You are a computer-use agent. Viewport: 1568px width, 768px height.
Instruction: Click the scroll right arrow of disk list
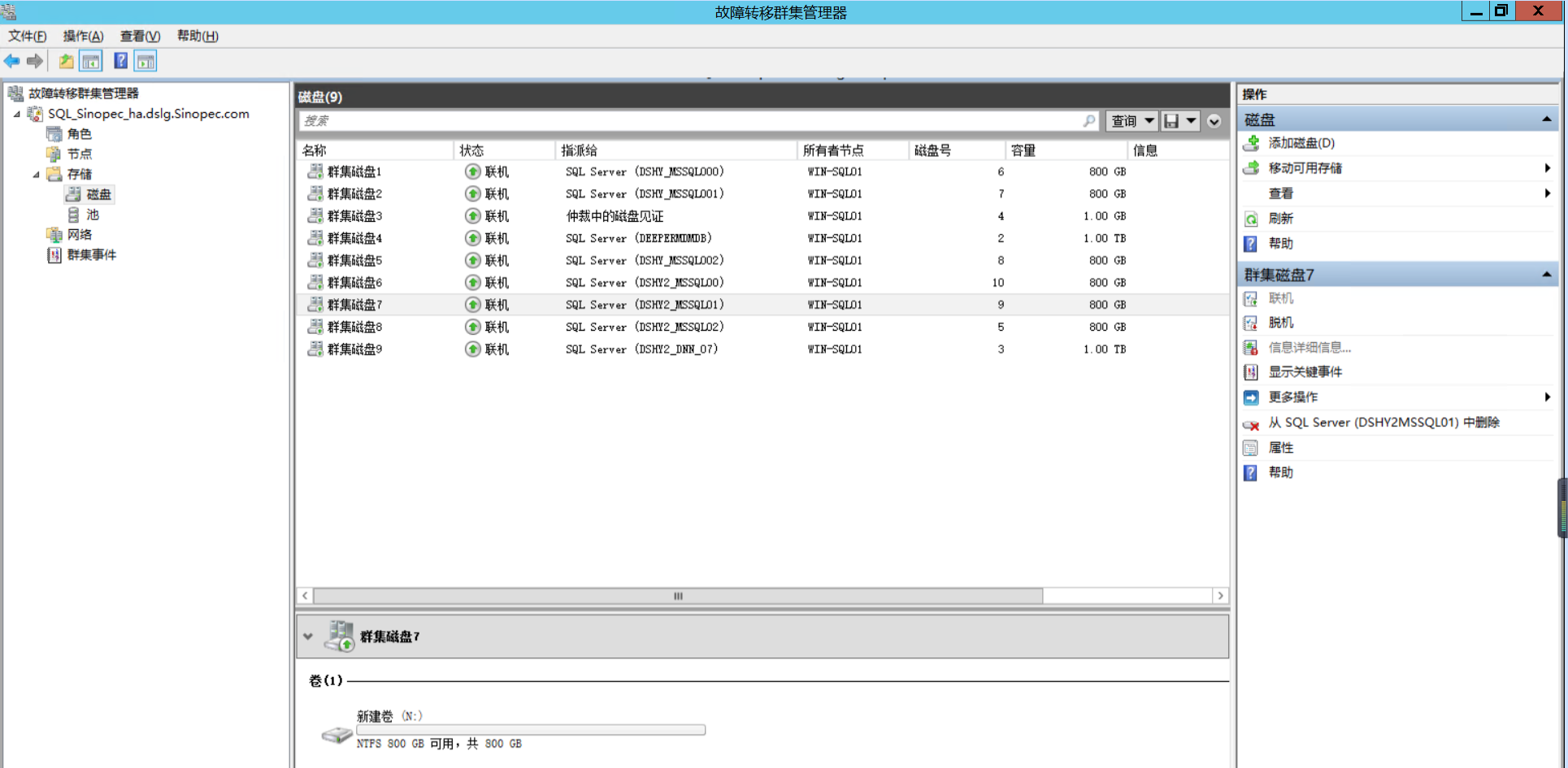click(x=1220, y=596)
